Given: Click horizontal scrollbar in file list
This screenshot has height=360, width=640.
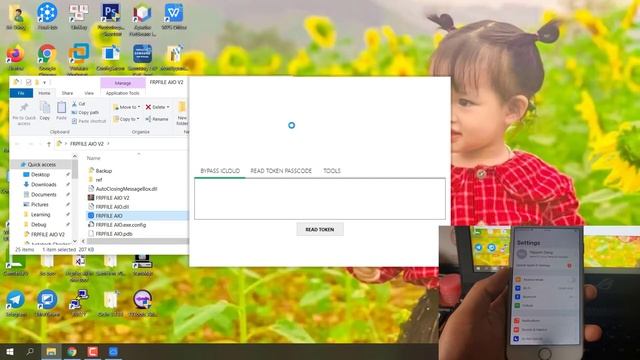Looking at the screenshot, I should click(137, 241).
